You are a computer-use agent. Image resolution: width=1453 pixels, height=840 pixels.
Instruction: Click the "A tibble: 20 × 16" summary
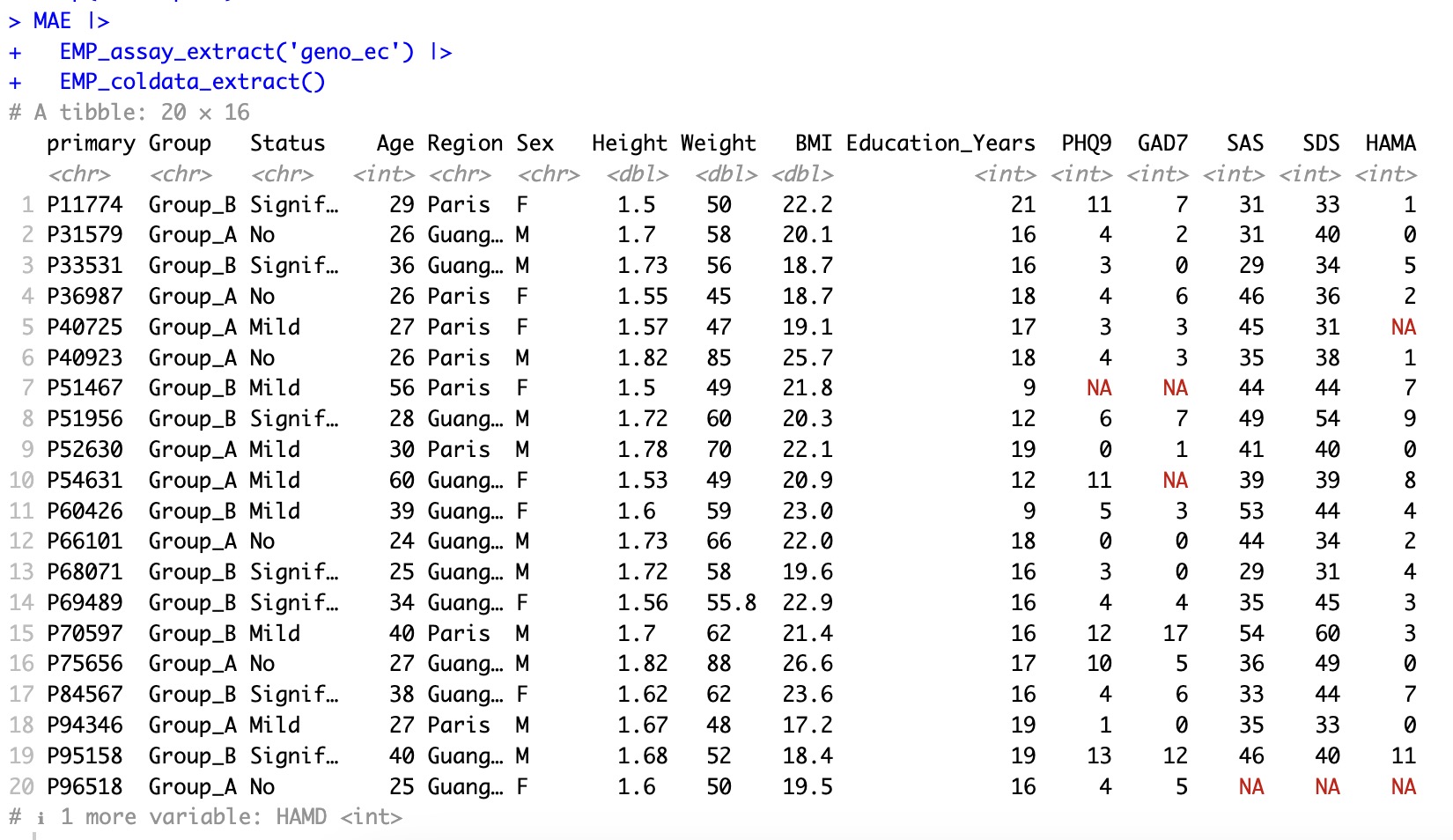pos(141,112)
